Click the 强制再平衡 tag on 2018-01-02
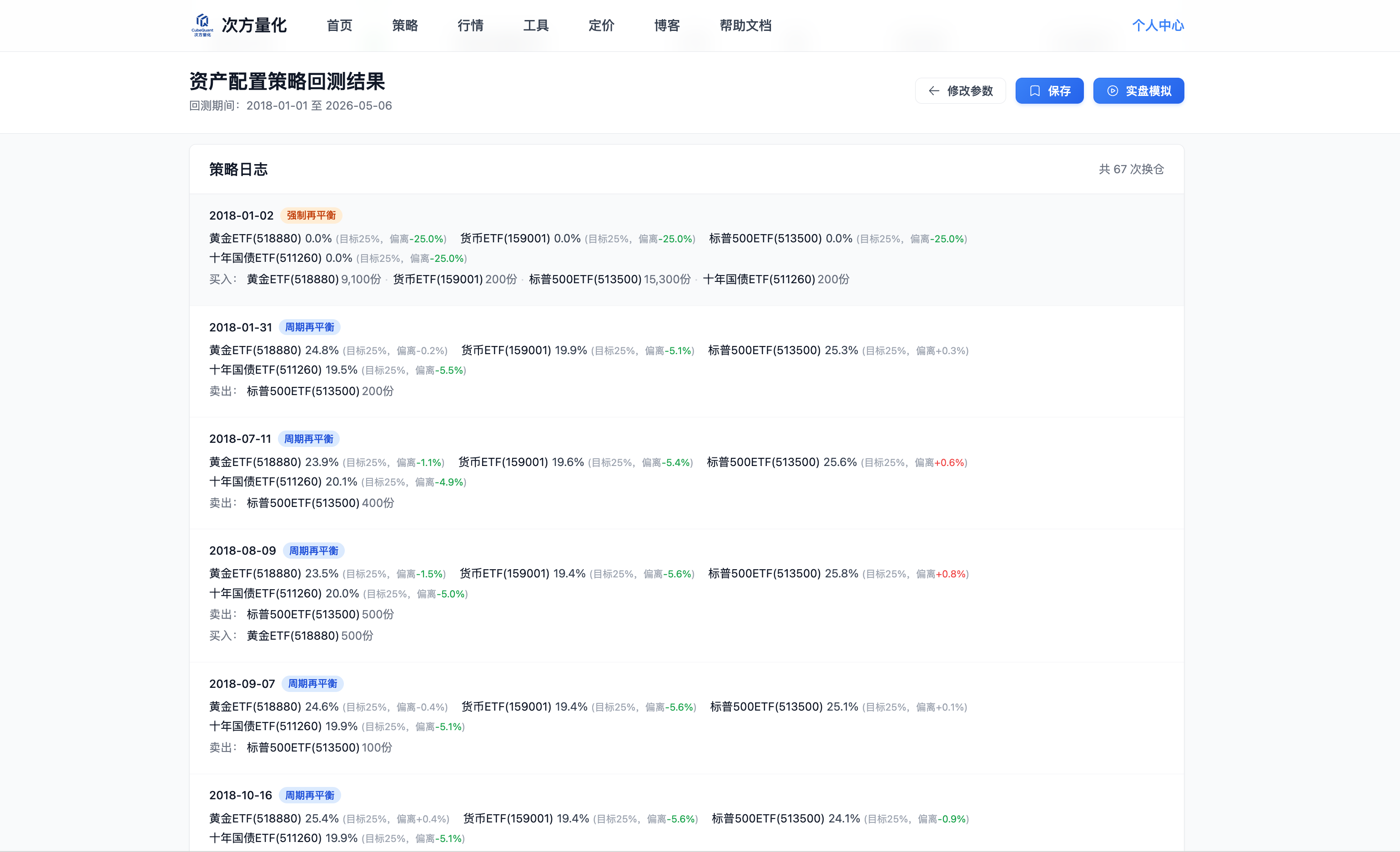This screenshot has width=1400, height=852. click(311, 215)
